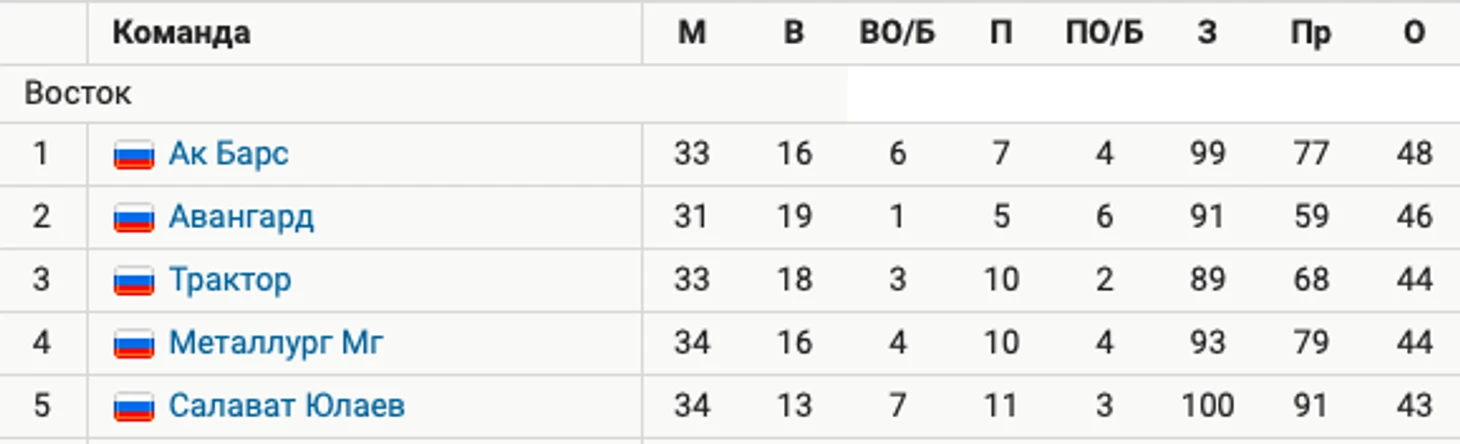Click the ВО/Б column header
Viewport: 1460px width, 444px height.
[x=897, y=33]
